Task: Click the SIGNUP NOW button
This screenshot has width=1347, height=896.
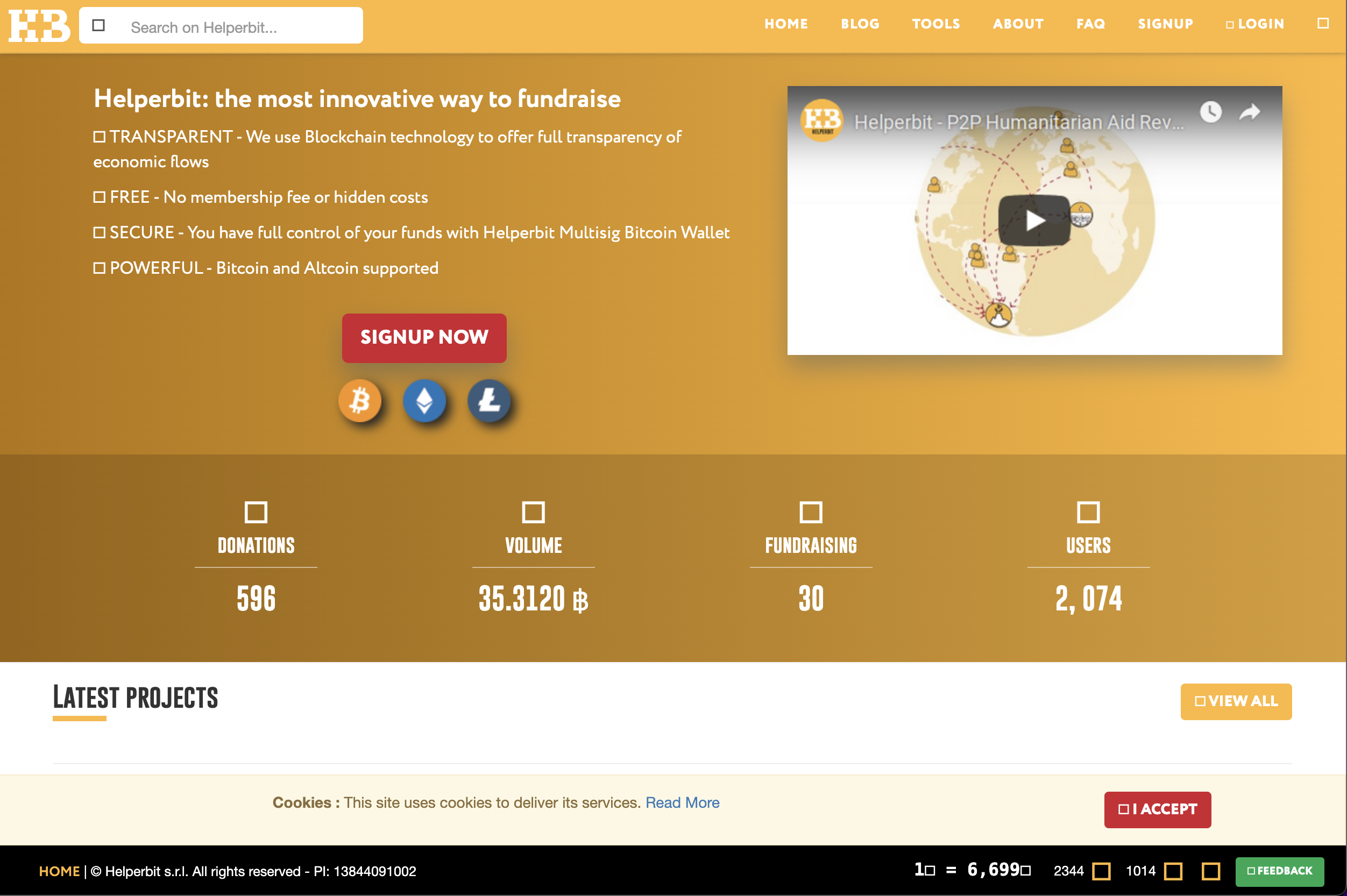Action: (424, 338)
